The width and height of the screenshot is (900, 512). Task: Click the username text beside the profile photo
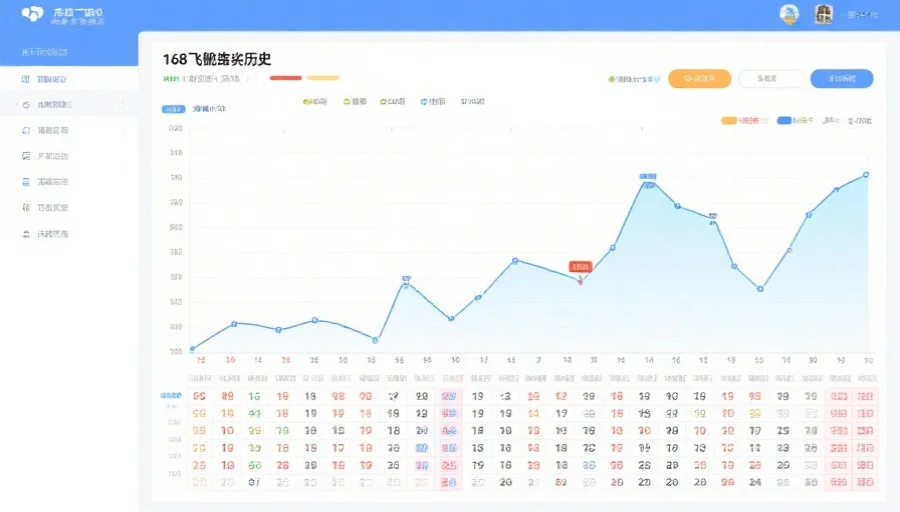pyautogui.click(x=862, y=15)
